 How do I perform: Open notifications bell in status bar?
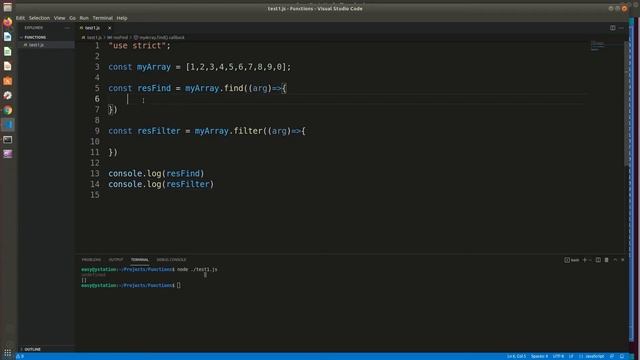click(622, 356)
